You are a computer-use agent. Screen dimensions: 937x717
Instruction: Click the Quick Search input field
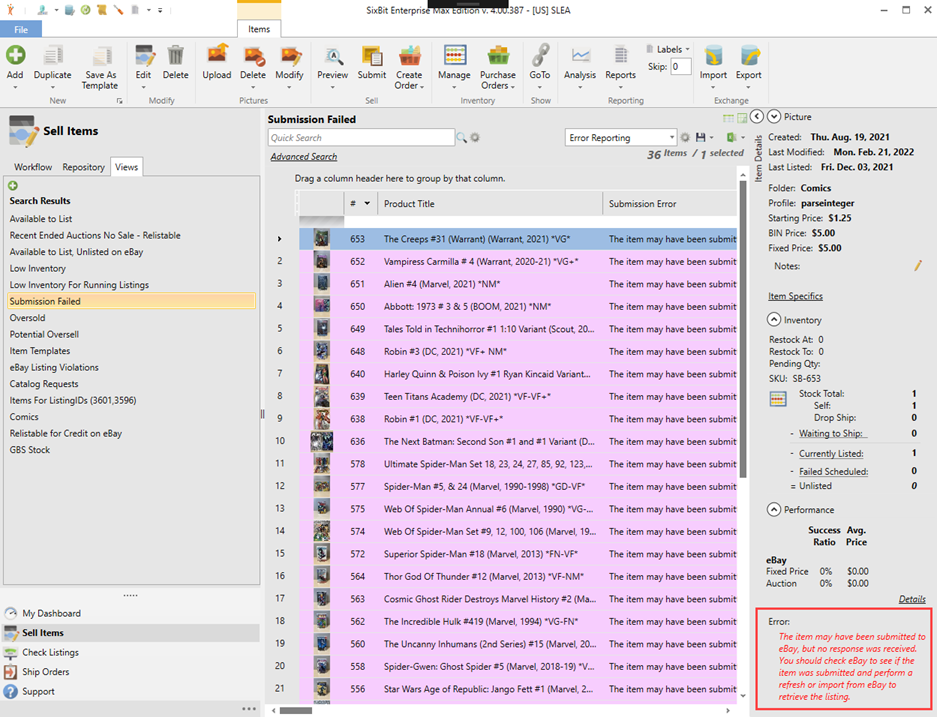[361, 137]
